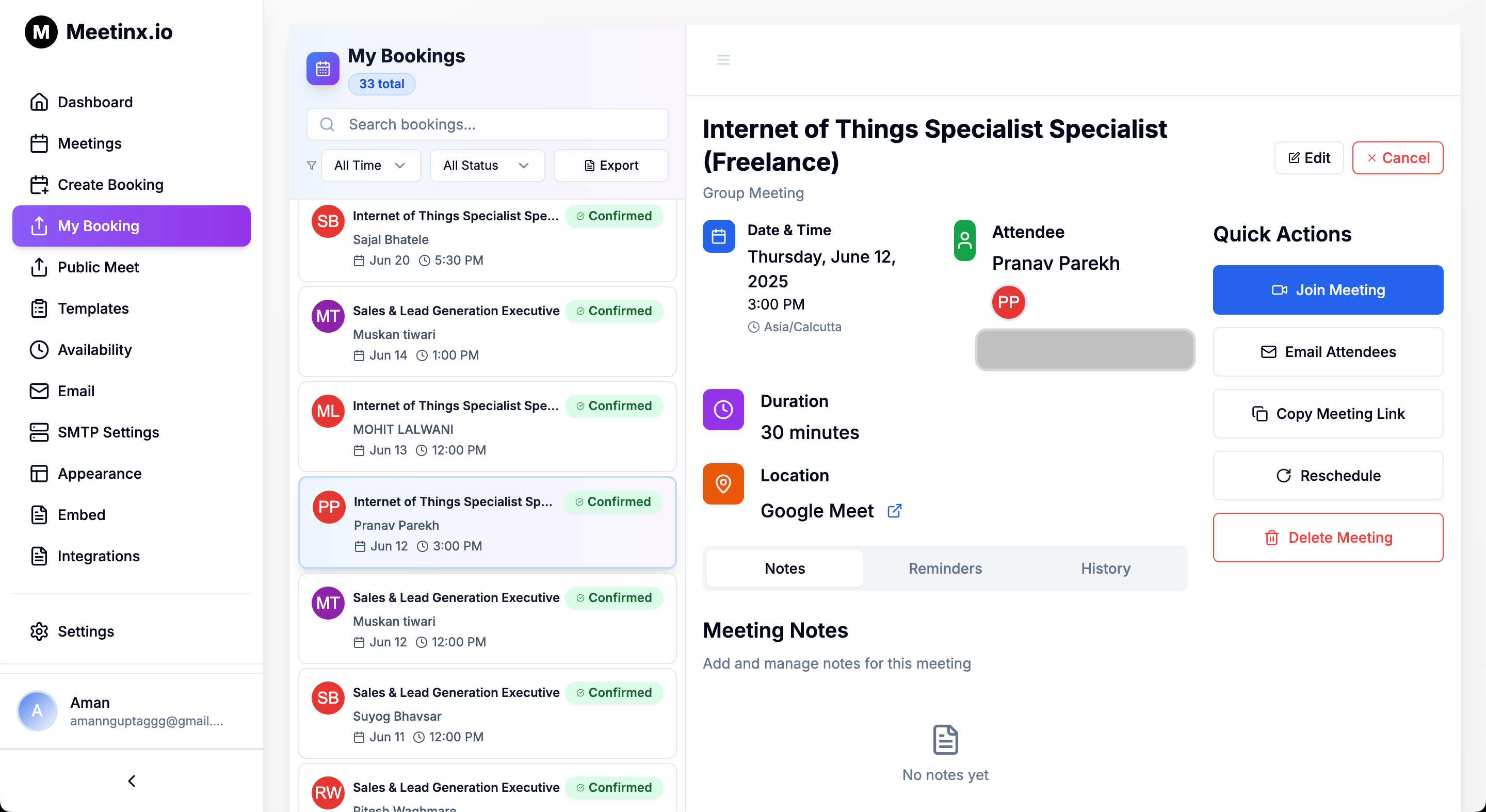Switch to the Reminders tab
1486x812 pixels.
pyautogui.click(x=945, y=569)
